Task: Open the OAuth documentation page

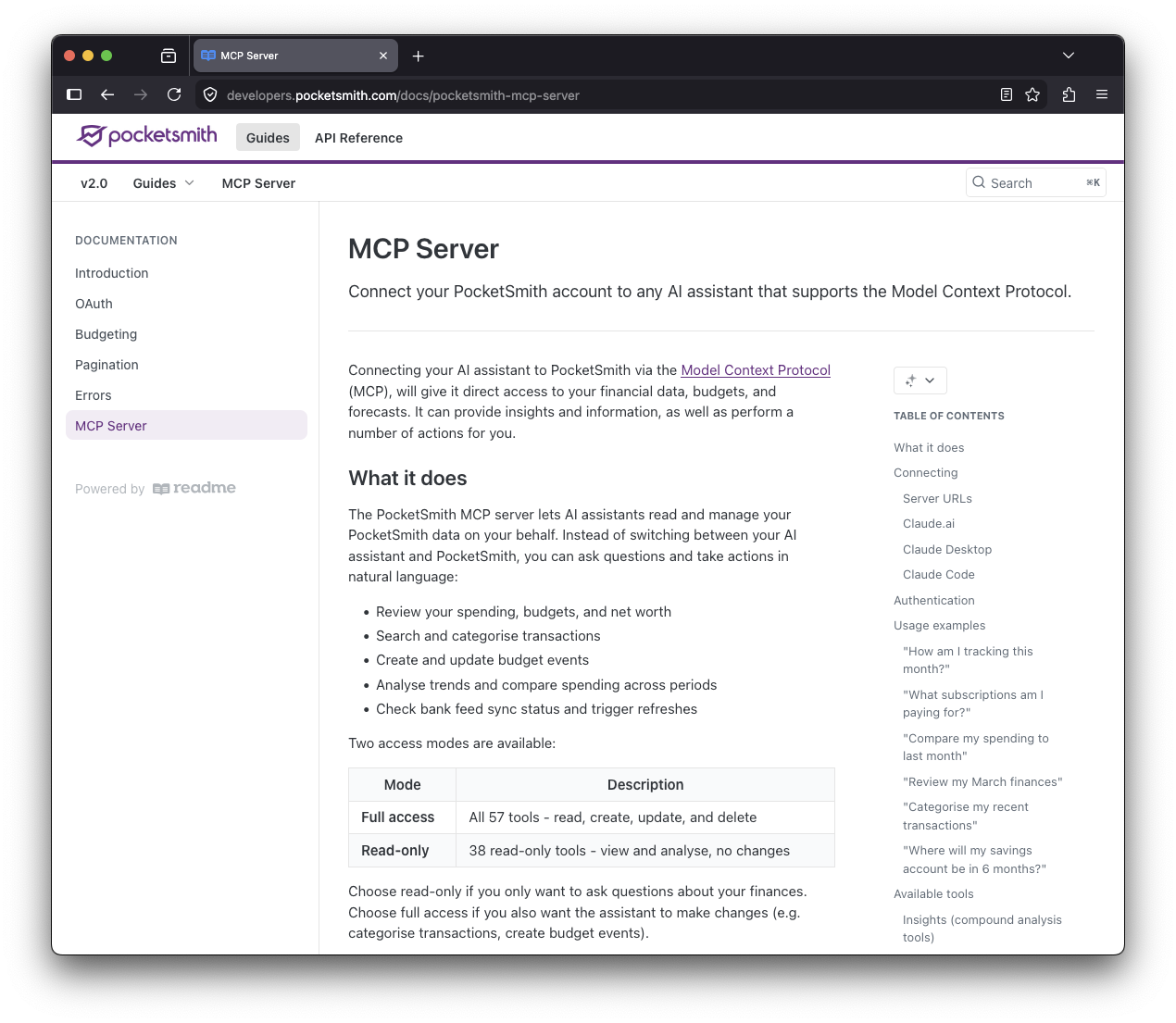Action: tap(94, 304)
